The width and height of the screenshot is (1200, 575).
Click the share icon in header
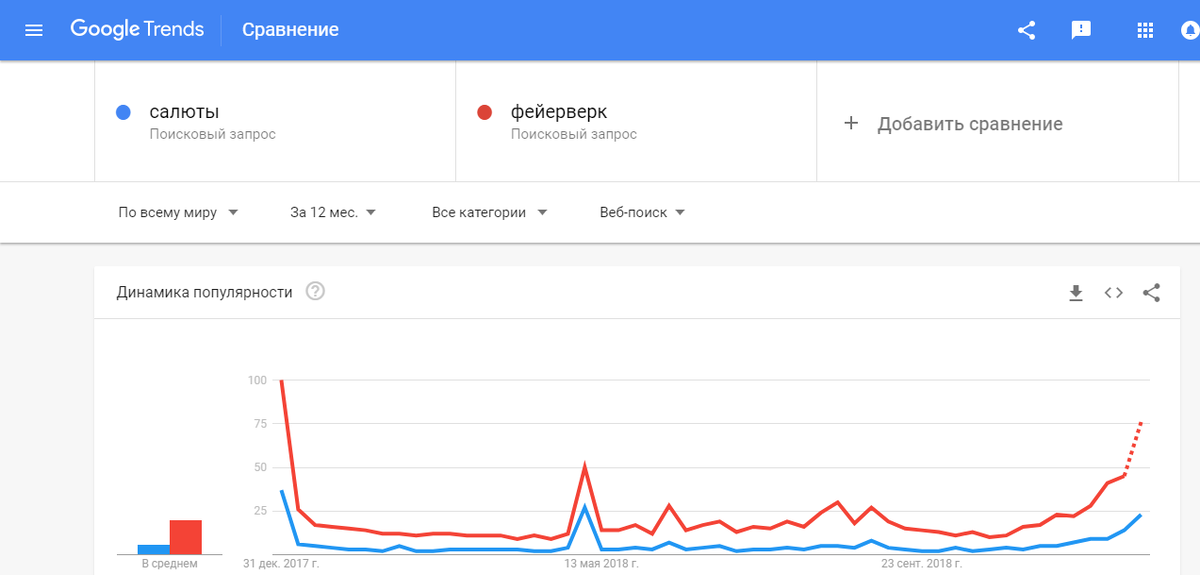[1026, 30]
